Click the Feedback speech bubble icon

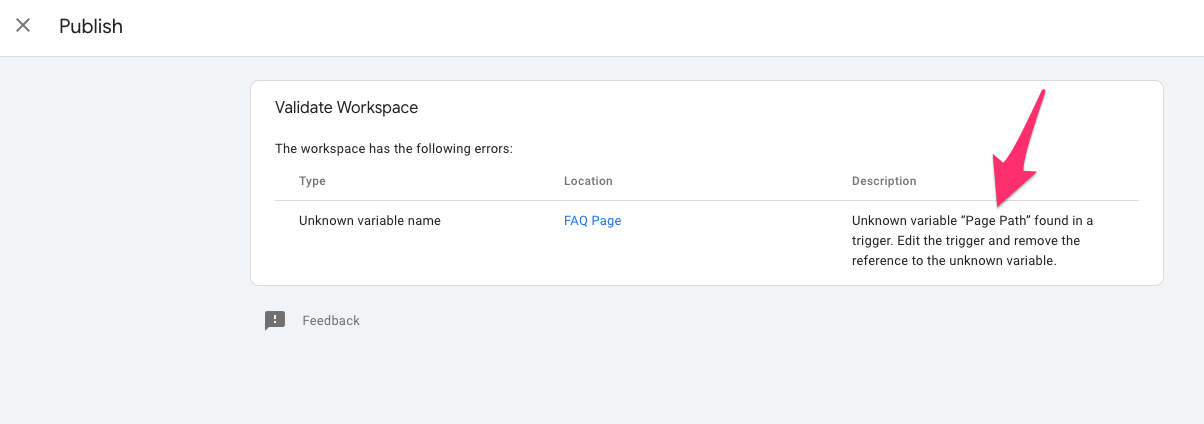(275, 320)
